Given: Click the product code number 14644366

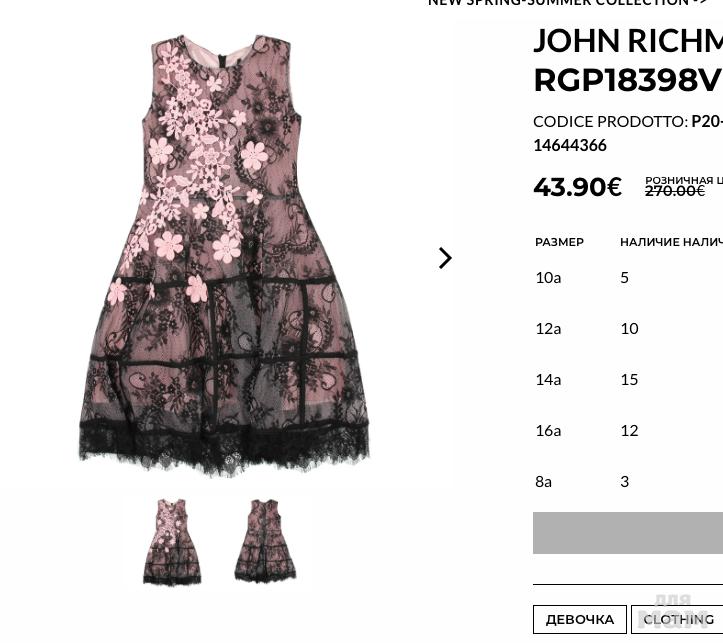Looking at the screenshot, I should click(x=570, y=146).
